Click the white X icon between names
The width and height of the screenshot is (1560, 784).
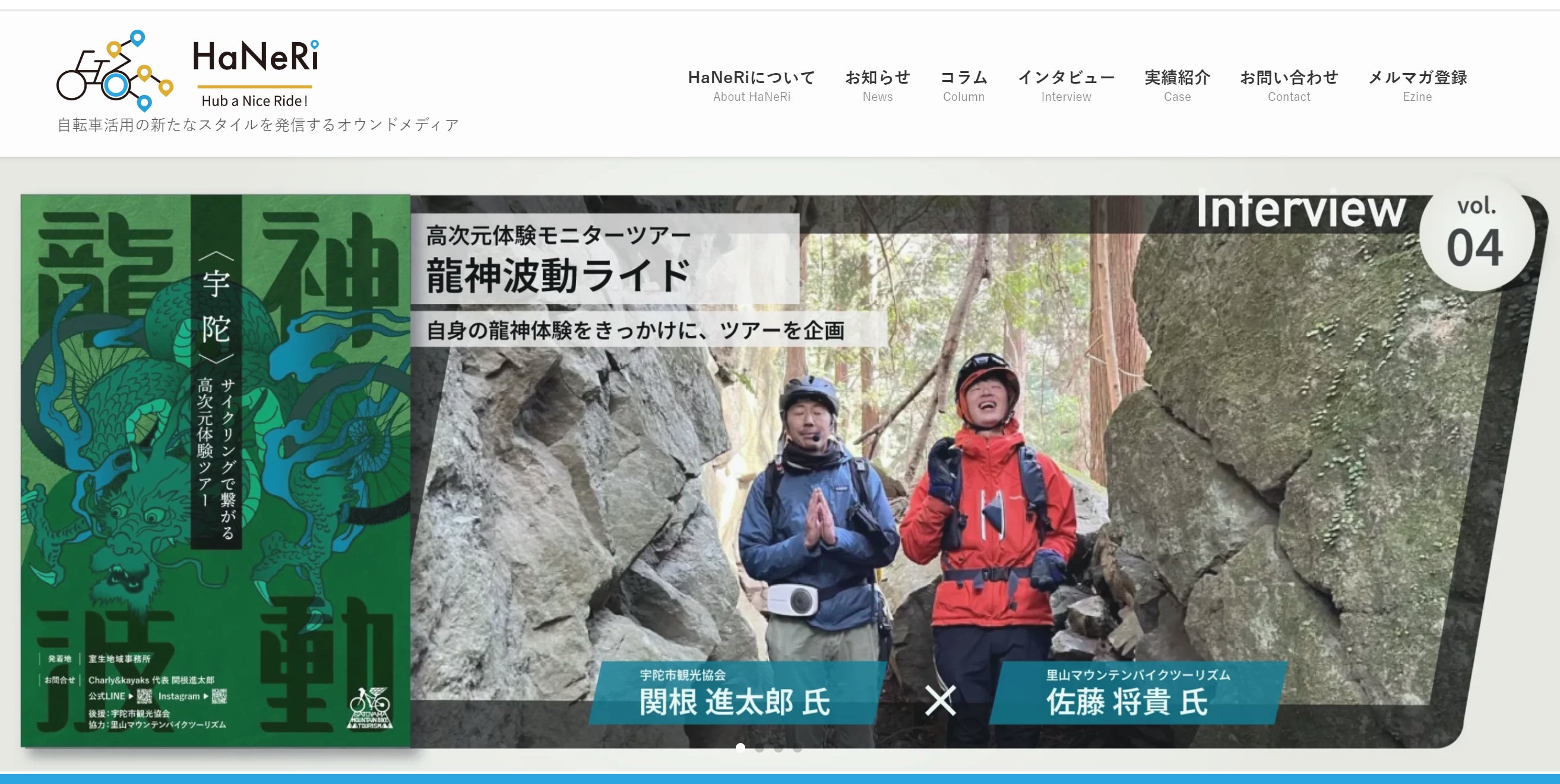coord(940,700)
